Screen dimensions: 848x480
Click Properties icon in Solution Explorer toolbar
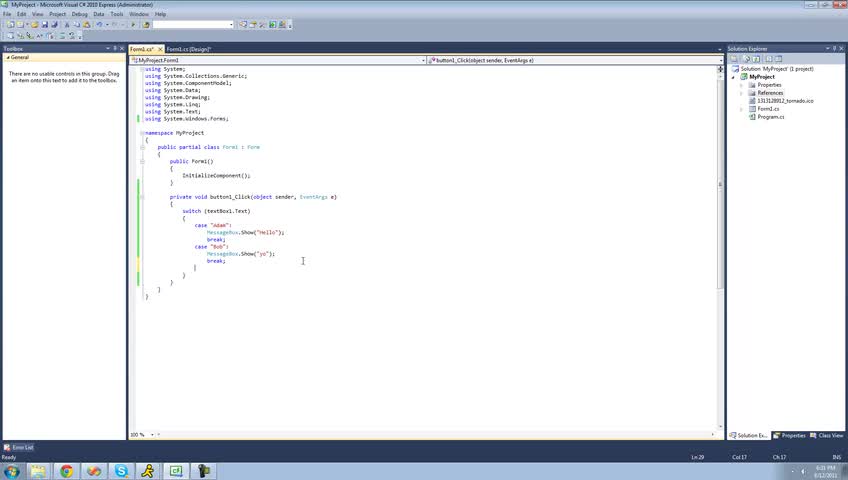(734, 59)
